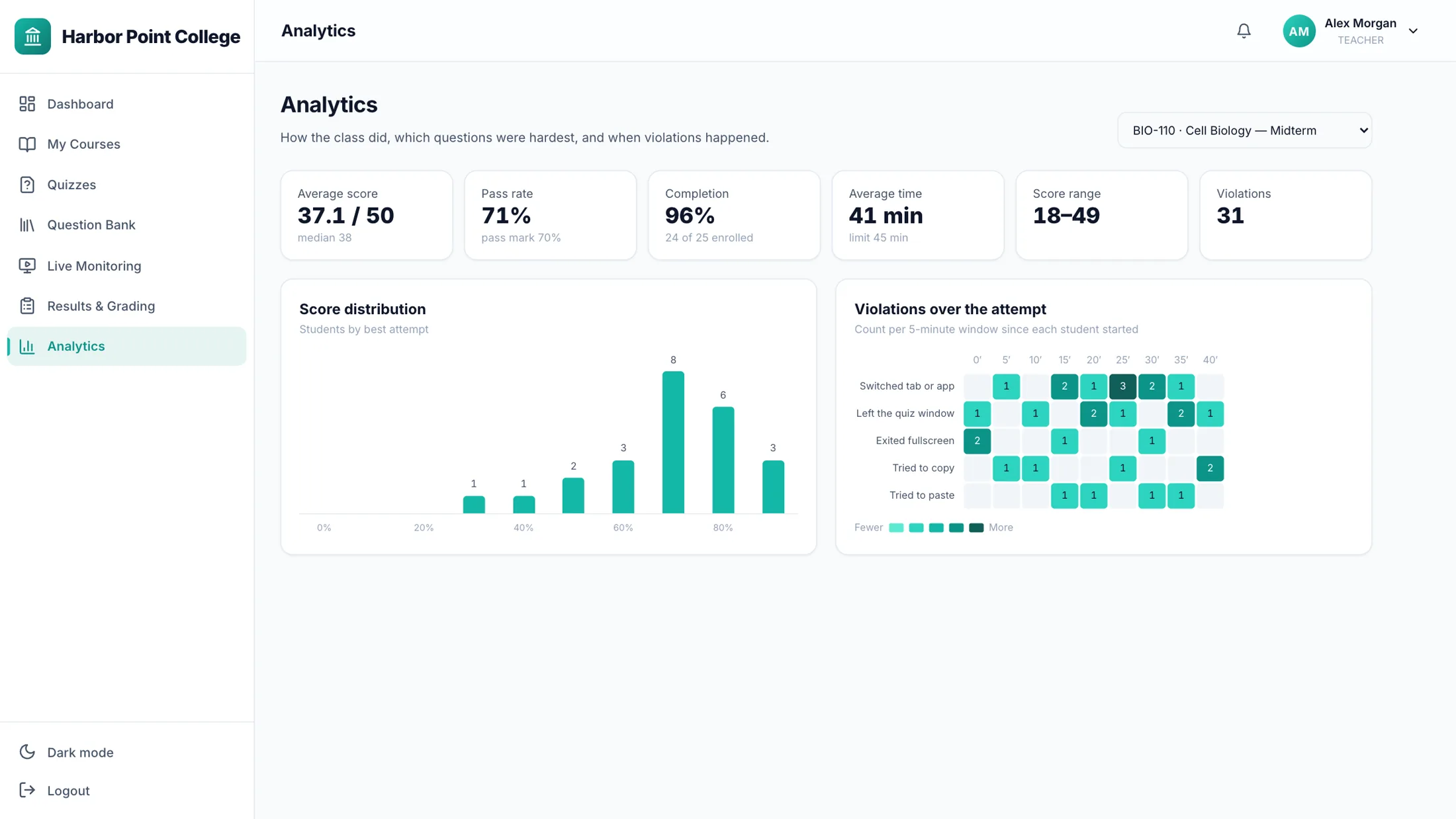Screen dimensions: 1456x819
Task: Click the Logout link
Action: point(127,790)
